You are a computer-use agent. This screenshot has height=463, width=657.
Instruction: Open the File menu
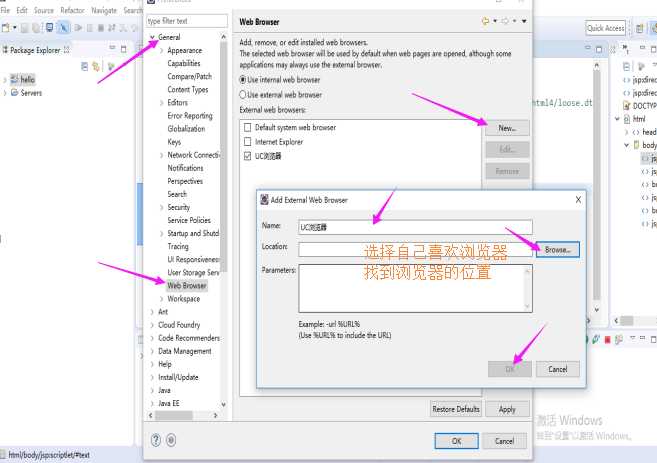(5, 10)
